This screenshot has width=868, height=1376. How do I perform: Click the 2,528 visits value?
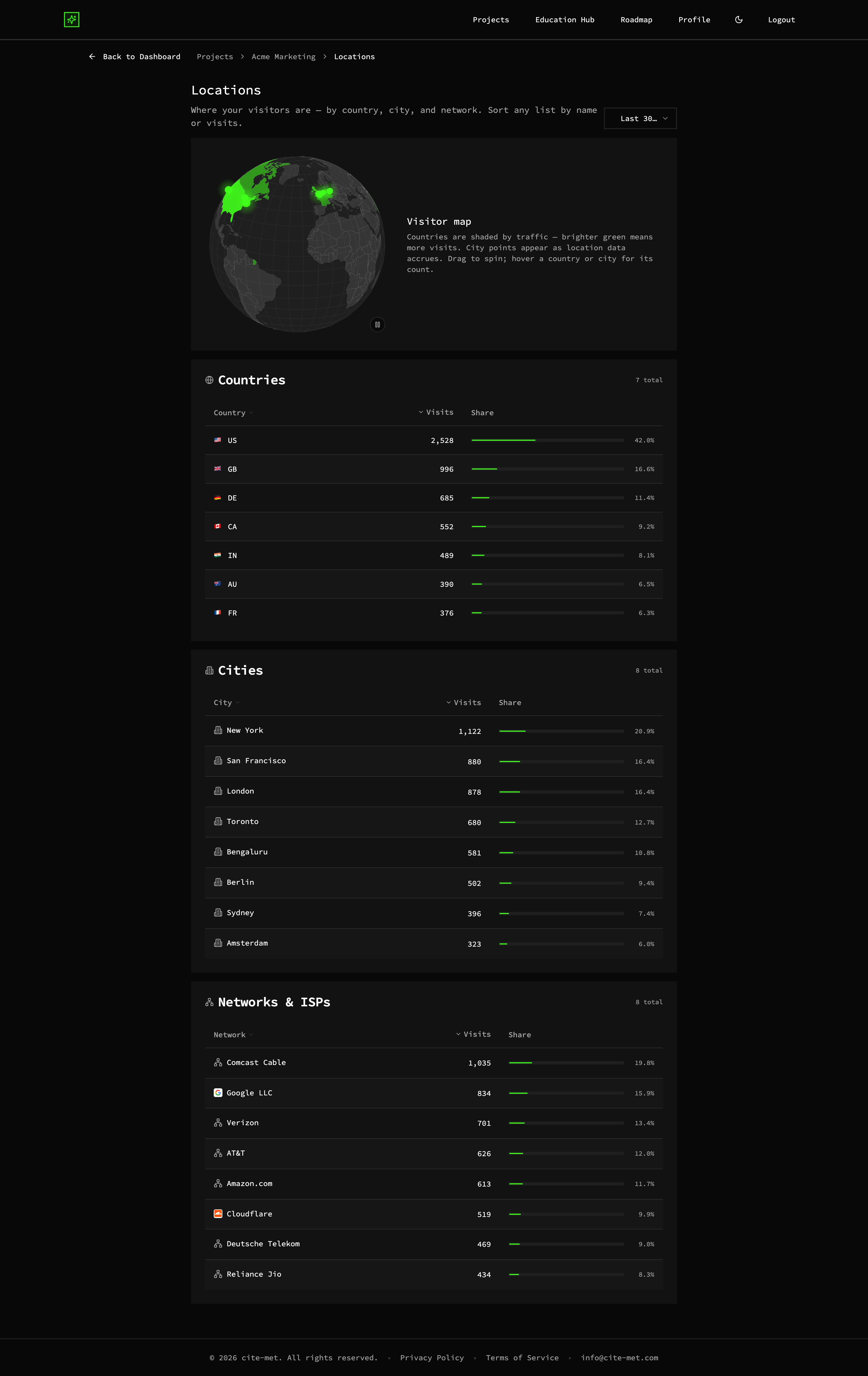[442, 440]
